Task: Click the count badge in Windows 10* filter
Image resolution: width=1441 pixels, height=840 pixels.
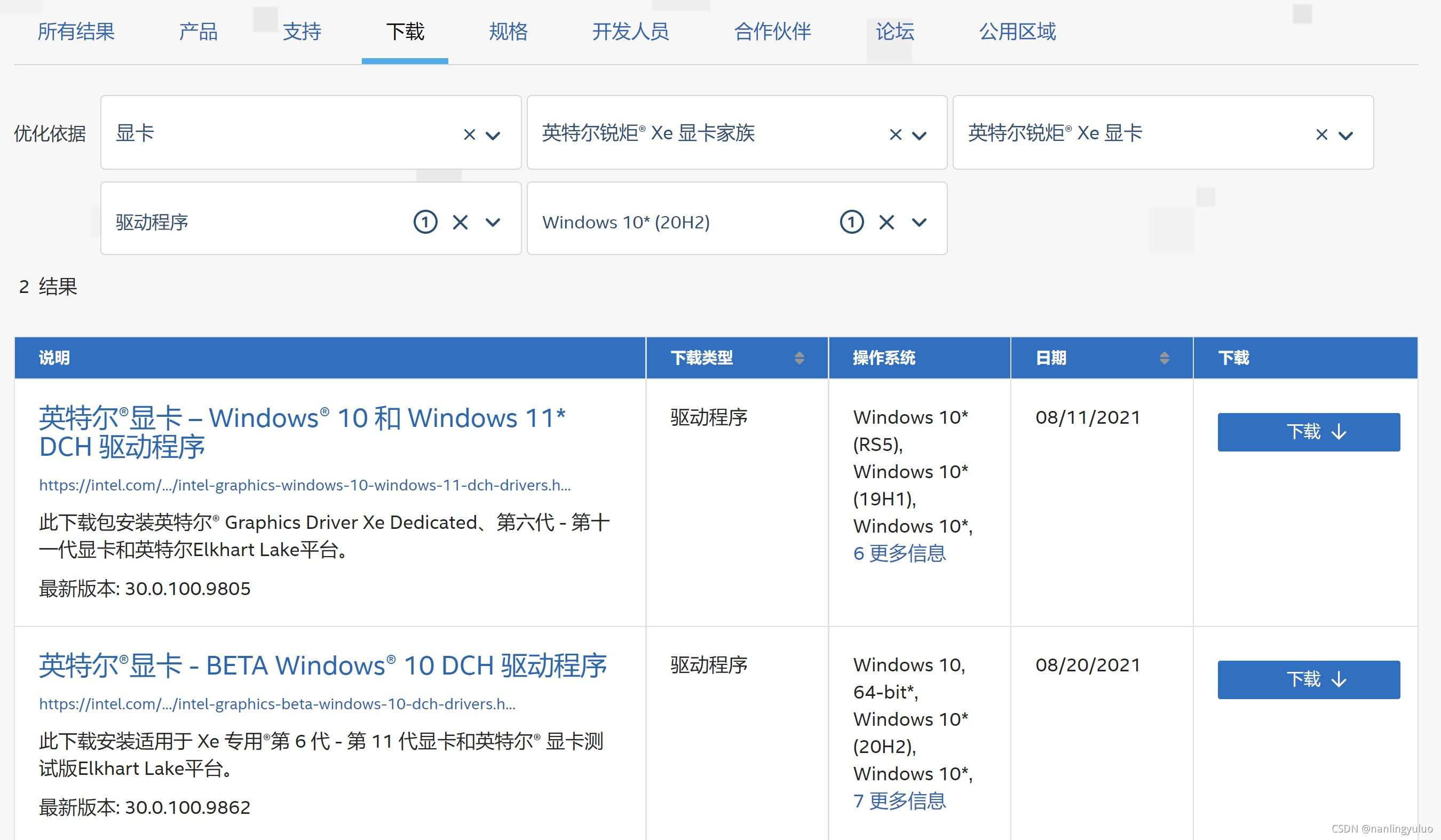Action: coord(851,222)
